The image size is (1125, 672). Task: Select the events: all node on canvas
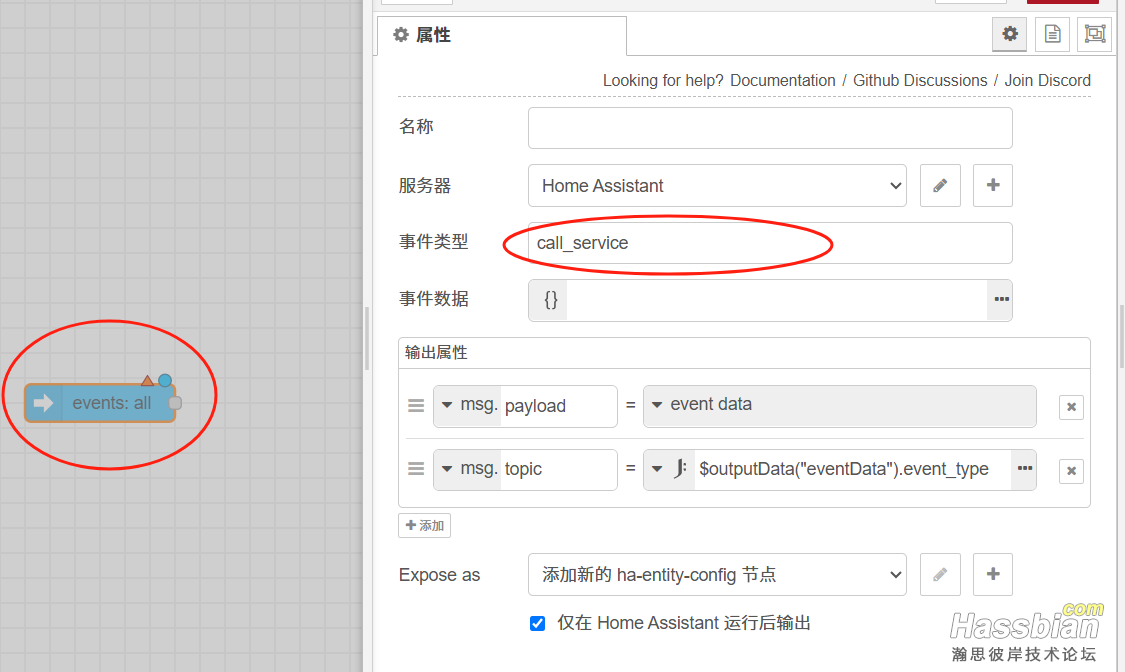point(100,403)
